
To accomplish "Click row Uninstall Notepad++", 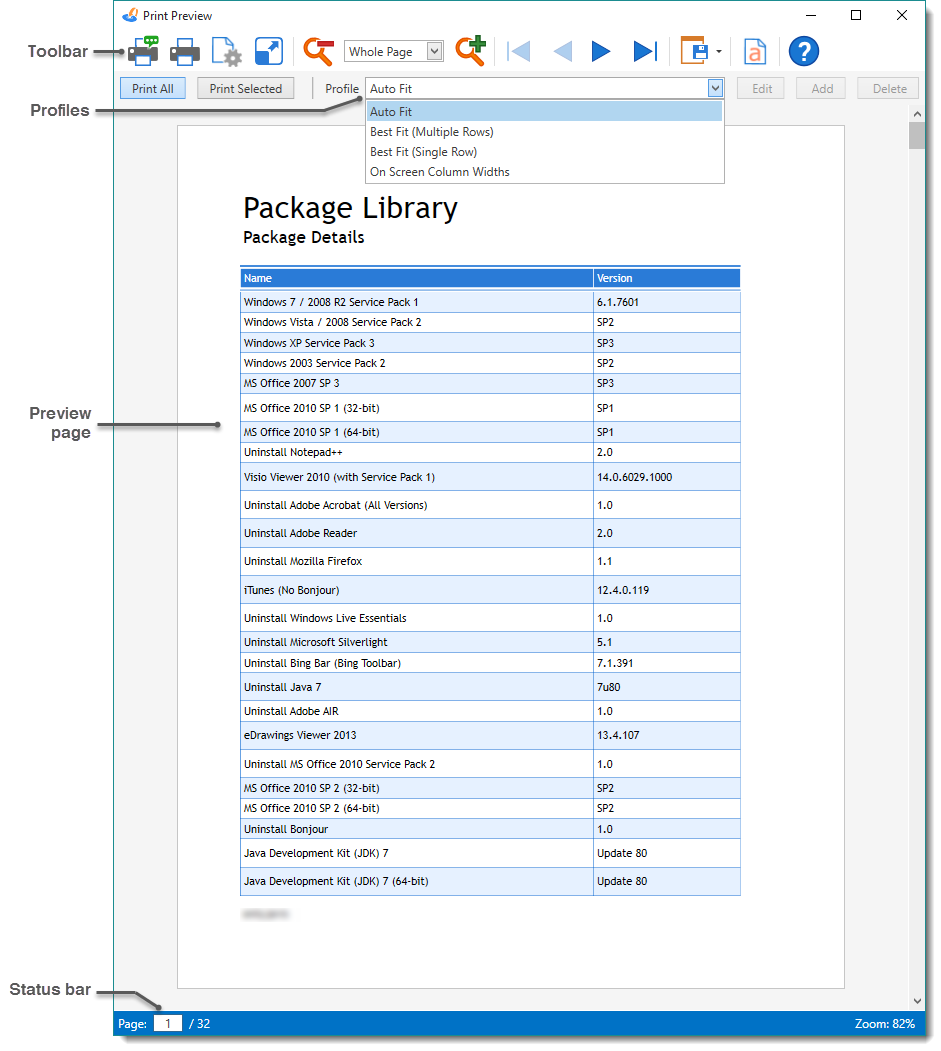I will coord(490,452).
